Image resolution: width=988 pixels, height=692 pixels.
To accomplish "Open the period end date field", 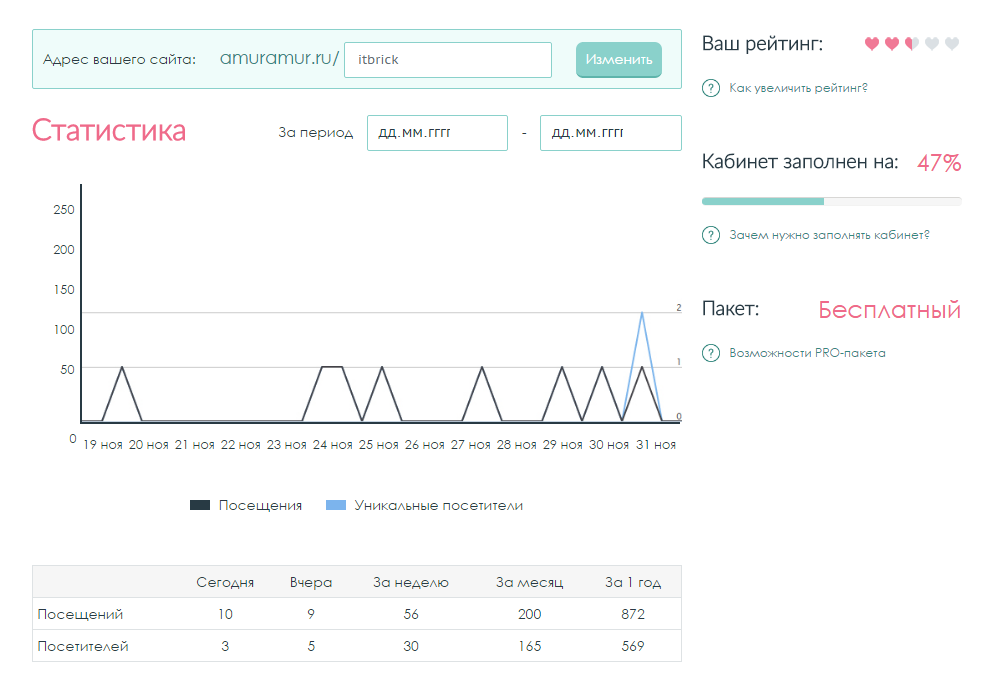I will click(x=610, y=133).
